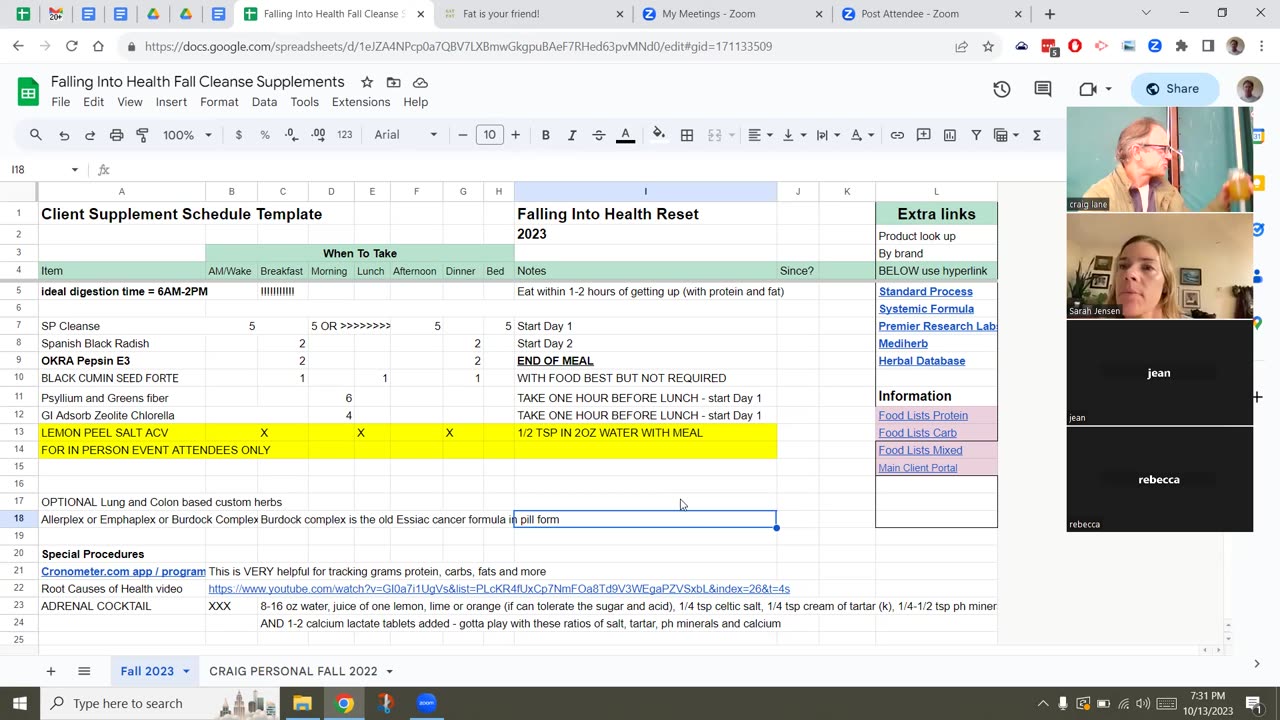Viewport: 1280px width, 720px height.
Task: Open the Data menu
Action: pos(264,102)
